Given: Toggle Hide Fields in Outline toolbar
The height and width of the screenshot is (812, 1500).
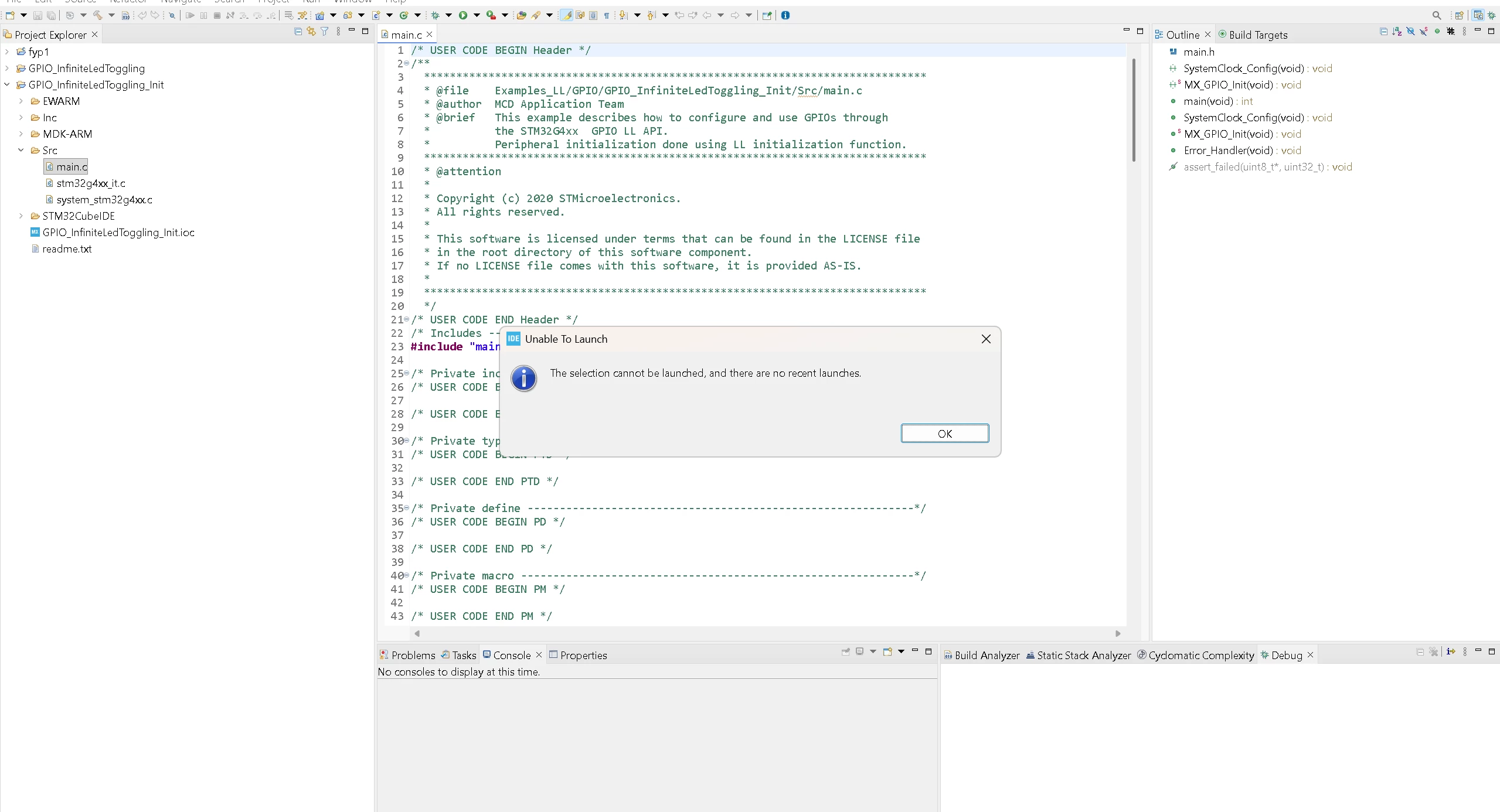Looking at the screenshot, I should (1410, 32).
